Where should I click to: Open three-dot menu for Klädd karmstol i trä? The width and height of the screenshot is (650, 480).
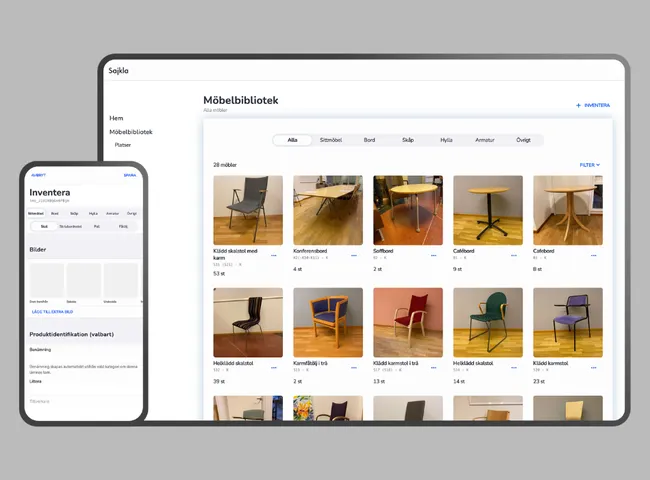click(434, 368)
